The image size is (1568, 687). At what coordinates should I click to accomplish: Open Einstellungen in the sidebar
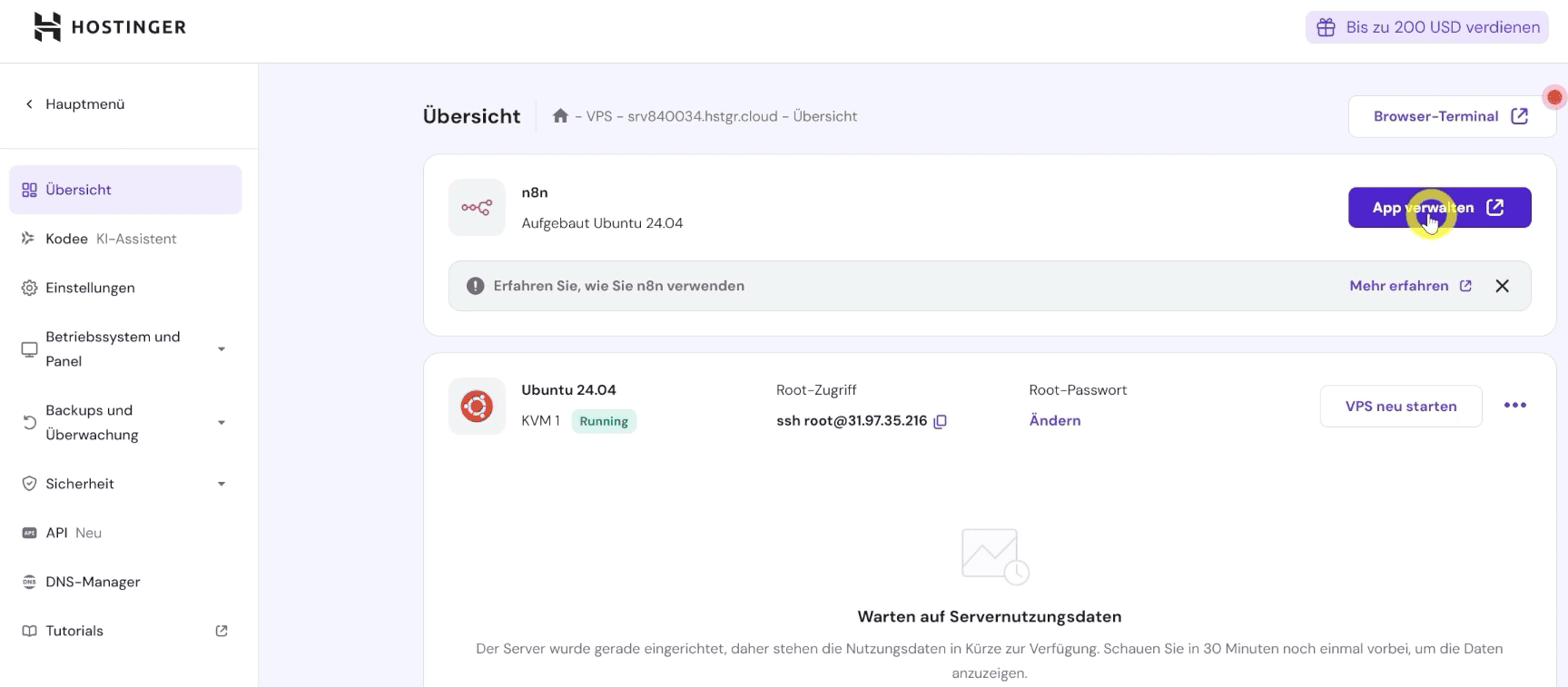pyautogui.click(x=125, y=288)
